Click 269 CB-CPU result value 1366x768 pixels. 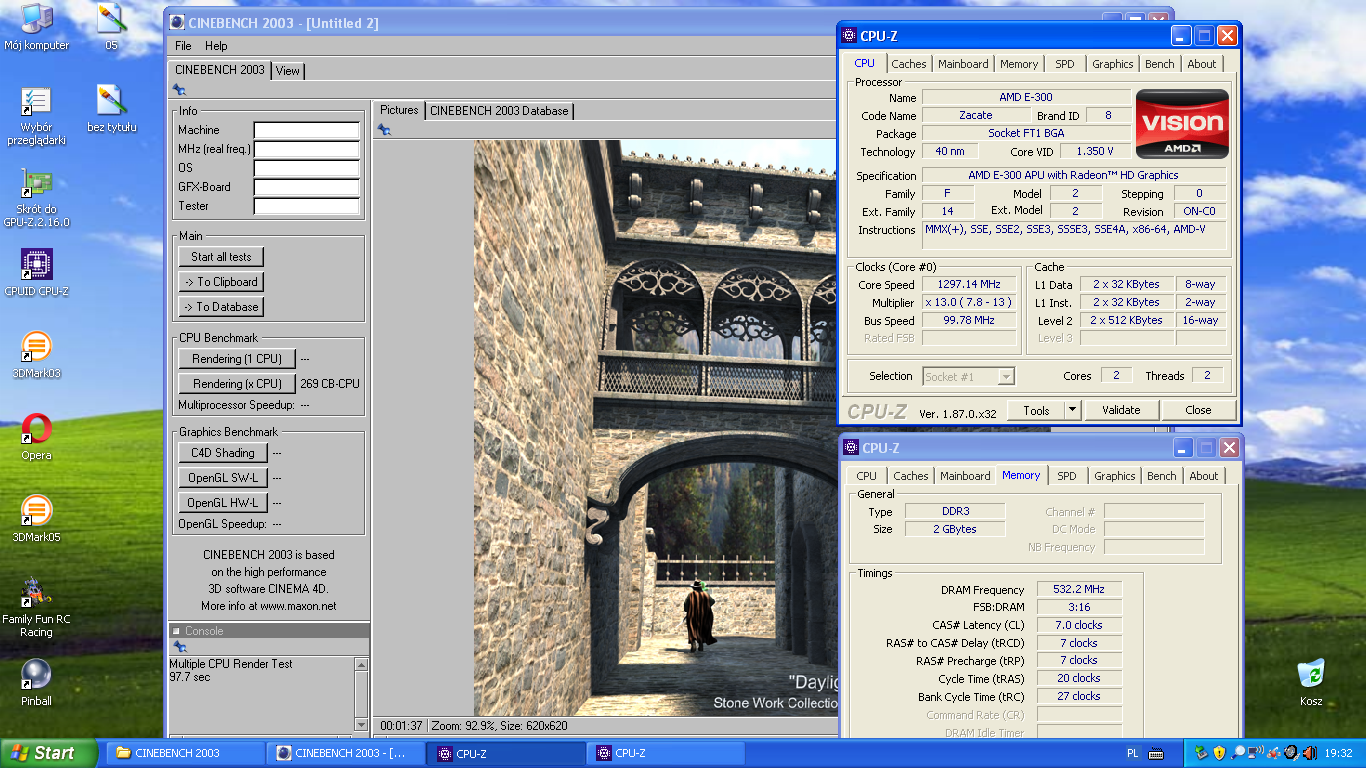330,384
